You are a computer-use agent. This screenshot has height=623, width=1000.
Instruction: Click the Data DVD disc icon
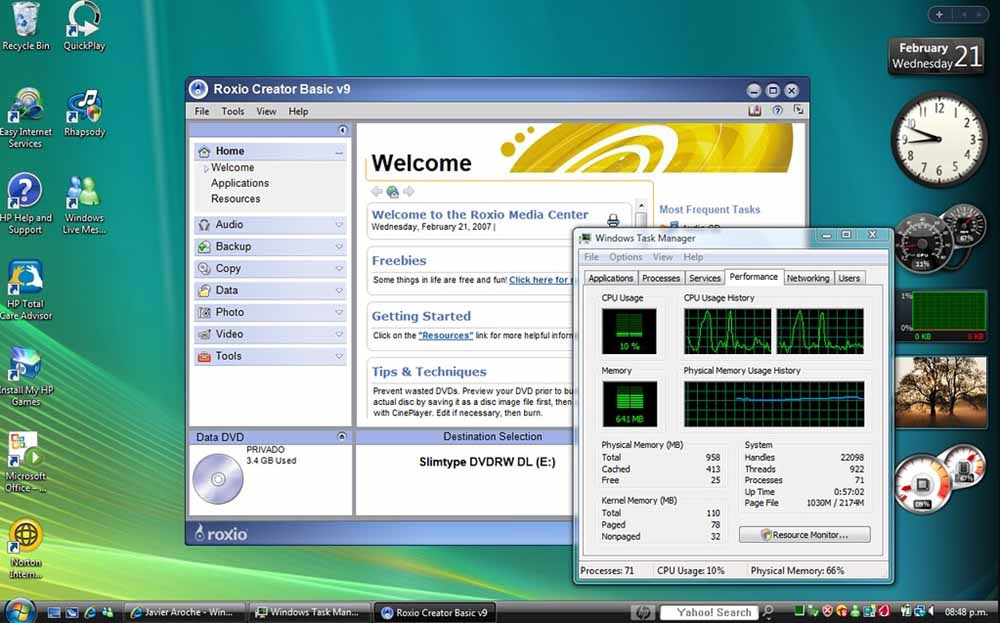coord(217,479)
